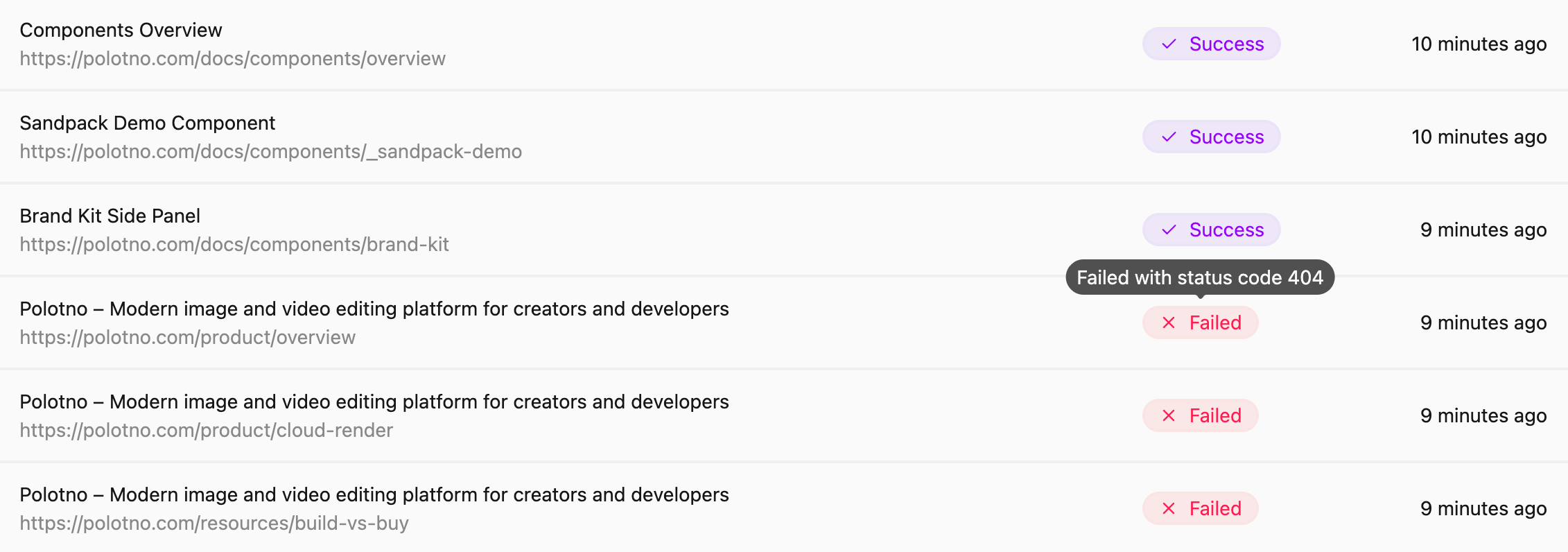Open the docs/components/brand-kit URL

[234, 245]
